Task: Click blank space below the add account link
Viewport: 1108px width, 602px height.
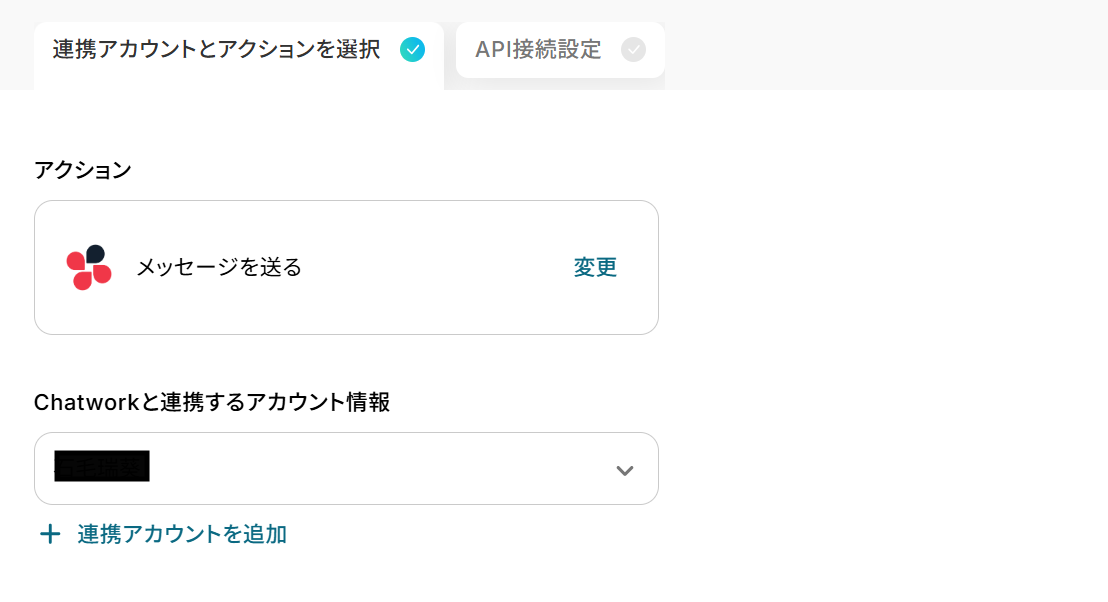Action: [300, 580]
